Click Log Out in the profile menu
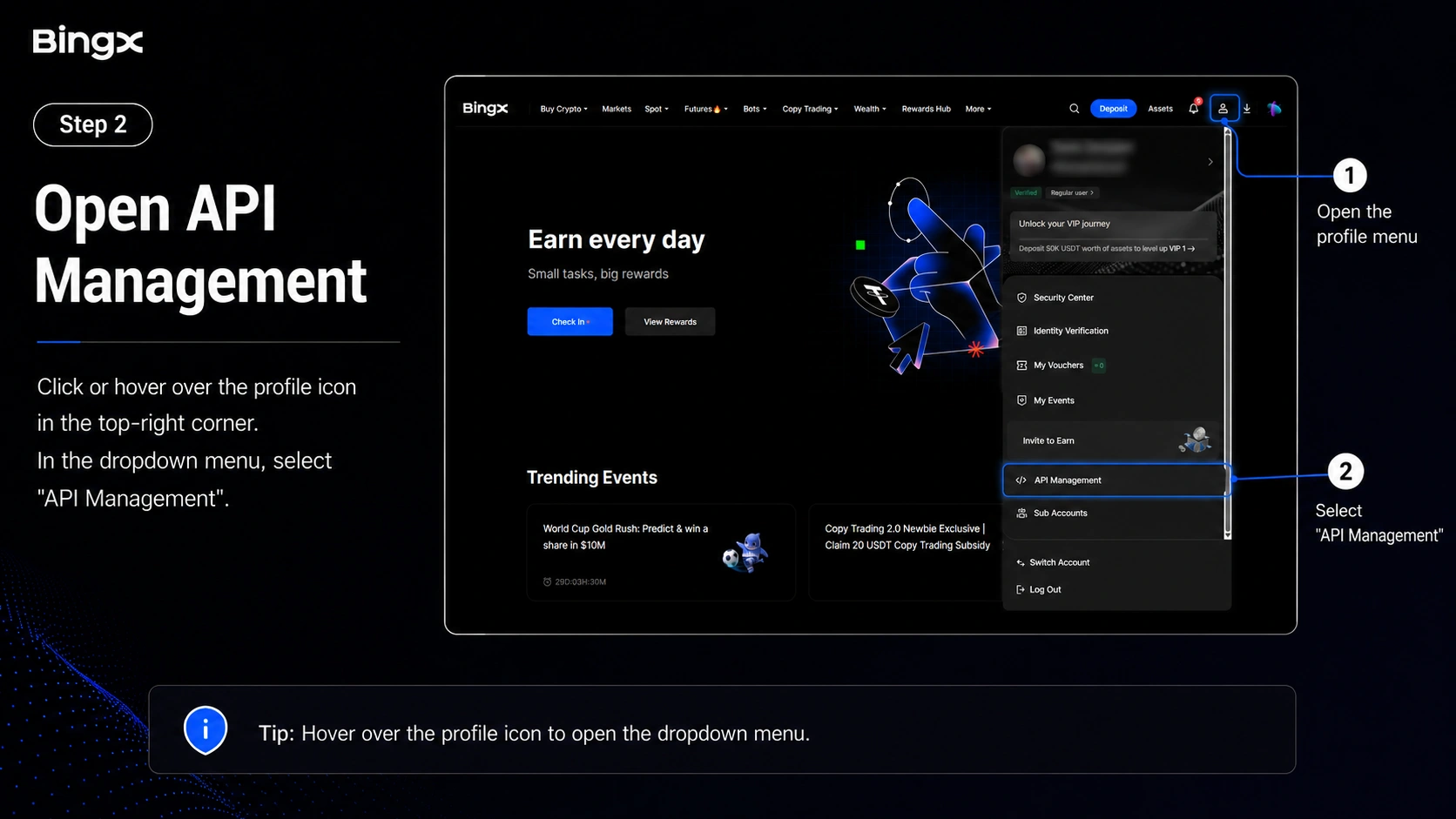This screenshot has width=1456, height=819. pos(1039,589)
